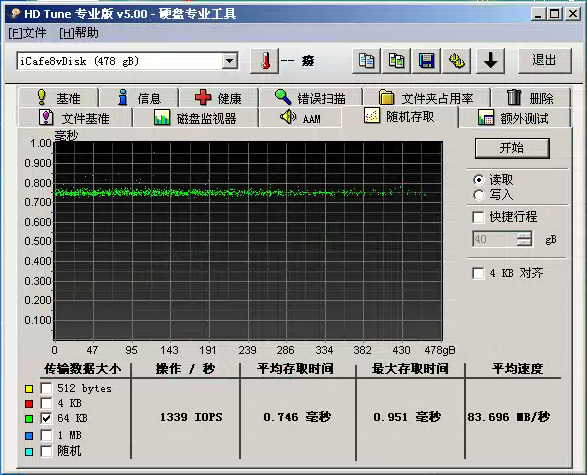The height and width of the screenshot is (475, 587).
Task: Go to the 错误扫描 tab
Action: 310,98
